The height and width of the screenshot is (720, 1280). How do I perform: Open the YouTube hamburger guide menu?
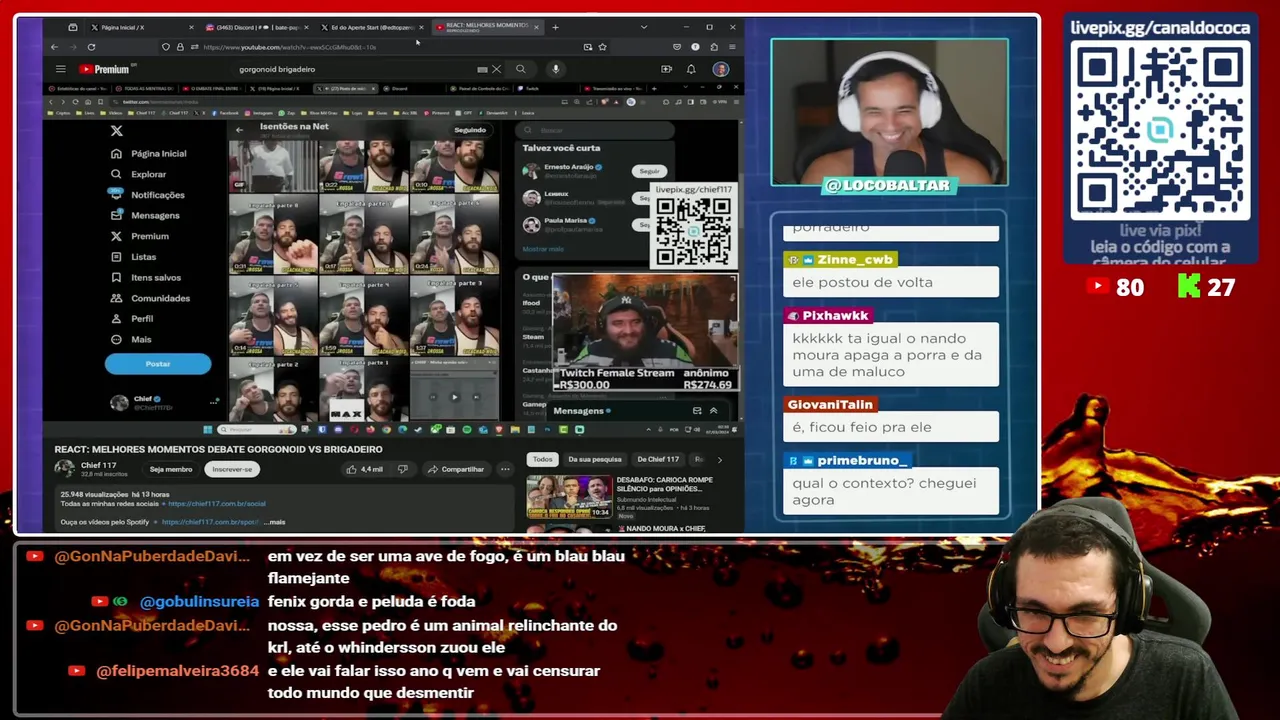point(61,69)
